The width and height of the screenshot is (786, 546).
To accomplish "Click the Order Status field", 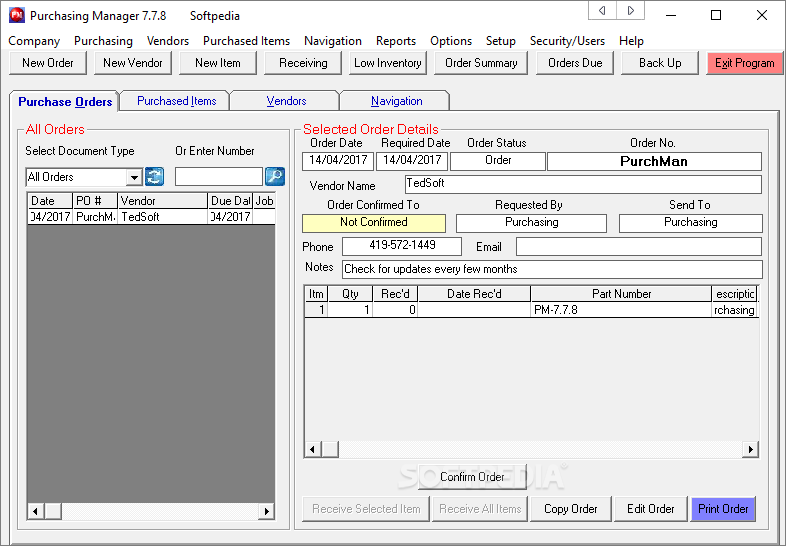I will (498, 161).
